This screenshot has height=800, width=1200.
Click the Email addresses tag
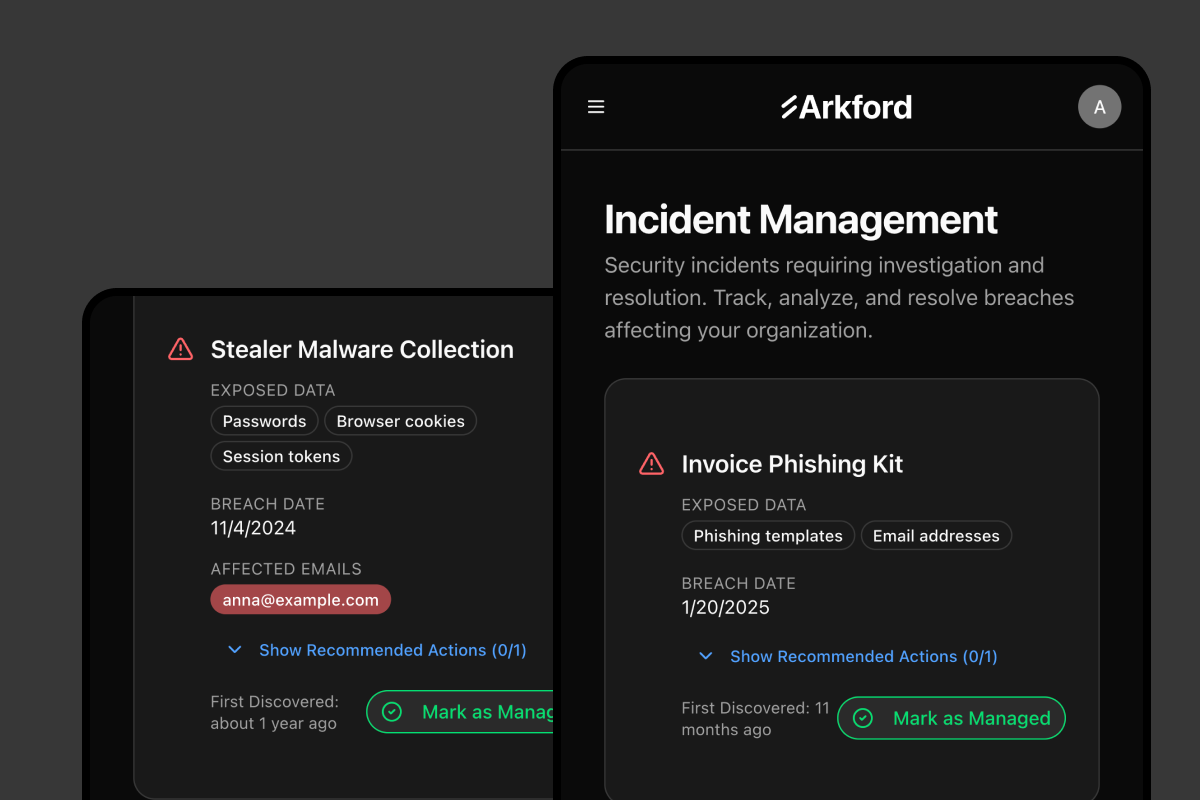936,536
